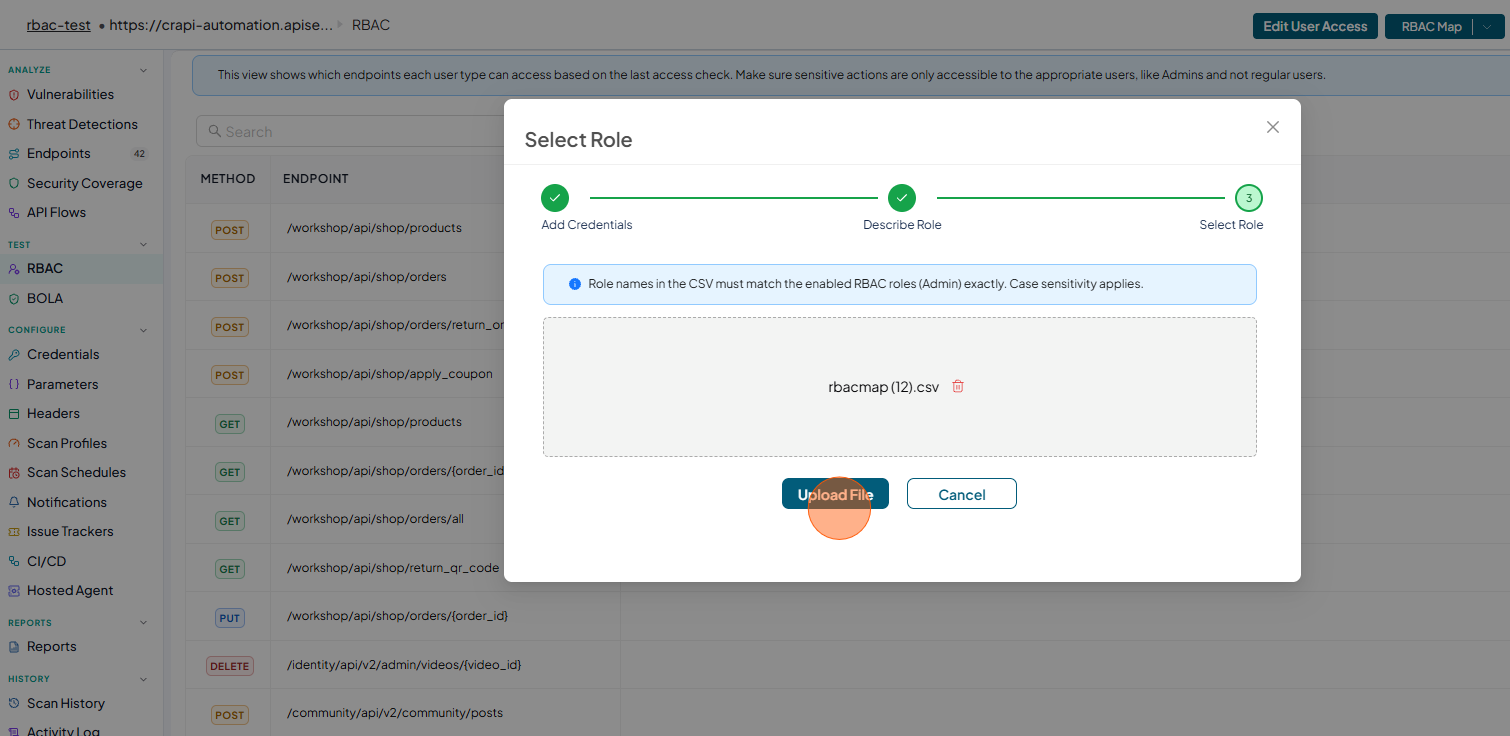1510x736 pixels.
Task: Click the Hosted Agent icon
Action: tap(14, 590)
